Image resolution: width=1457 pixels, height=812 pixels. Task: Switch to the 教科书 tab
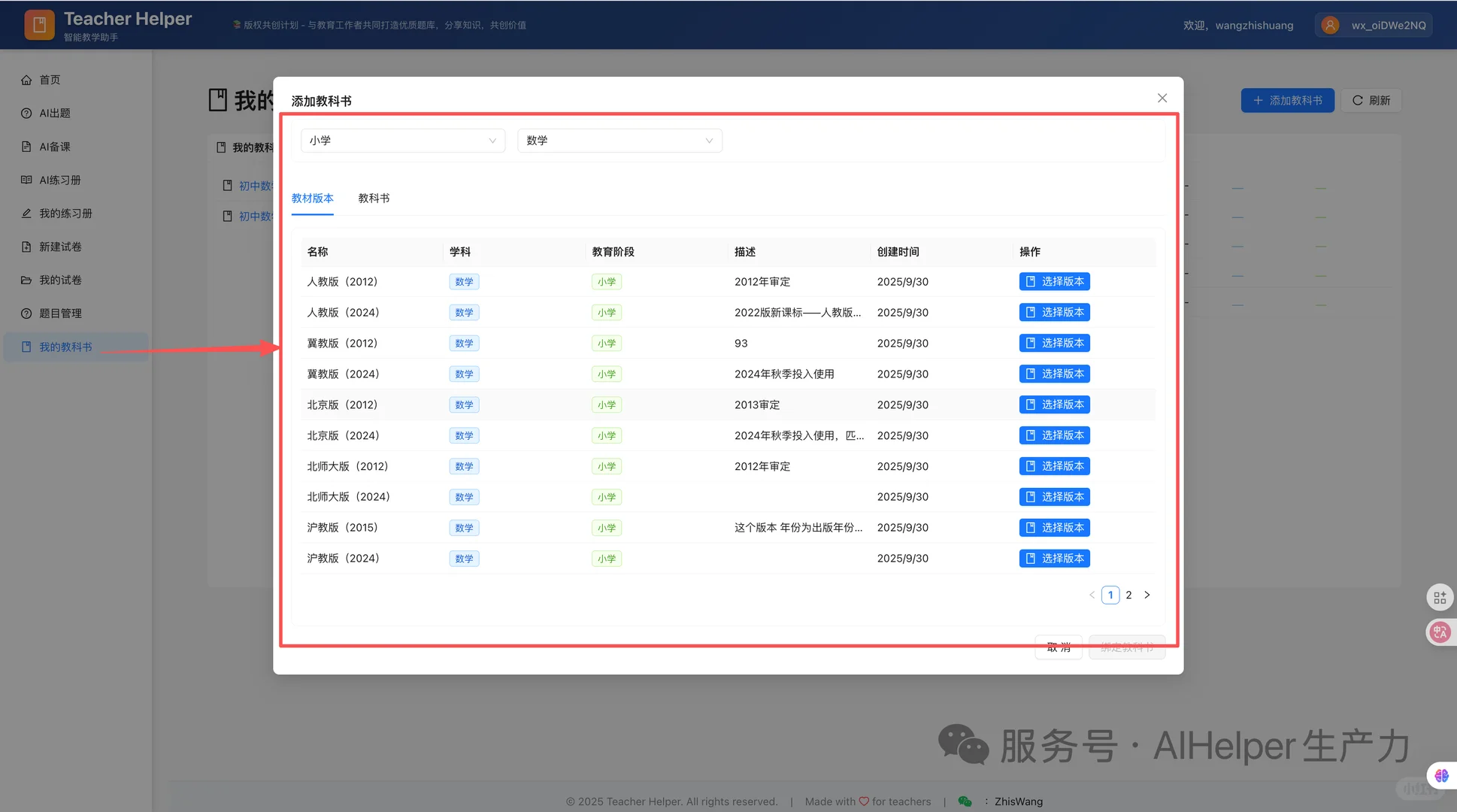(374, 198)
